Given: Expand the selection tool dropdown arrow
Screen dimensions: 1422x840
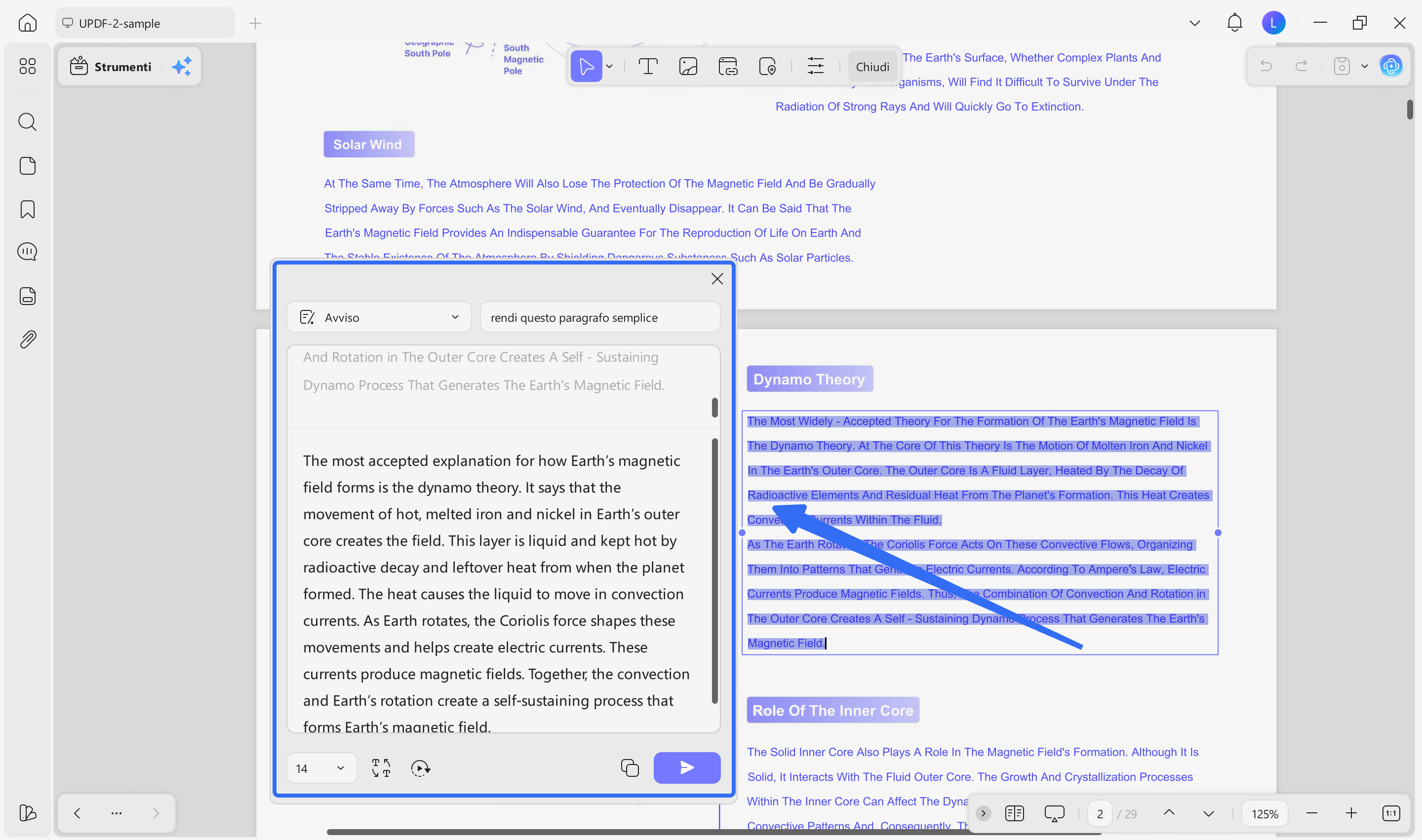Looking at the screenshot, I should pos(609,66).
